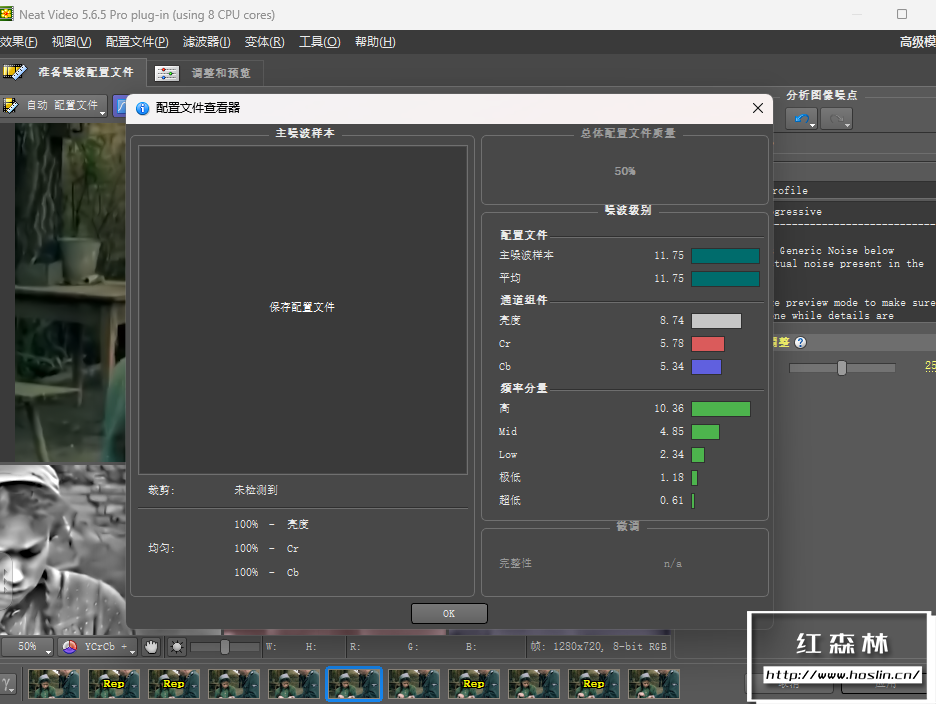Click the green Mid frequency bar
Screen dimensions: 936x704
tap(706, 432)
